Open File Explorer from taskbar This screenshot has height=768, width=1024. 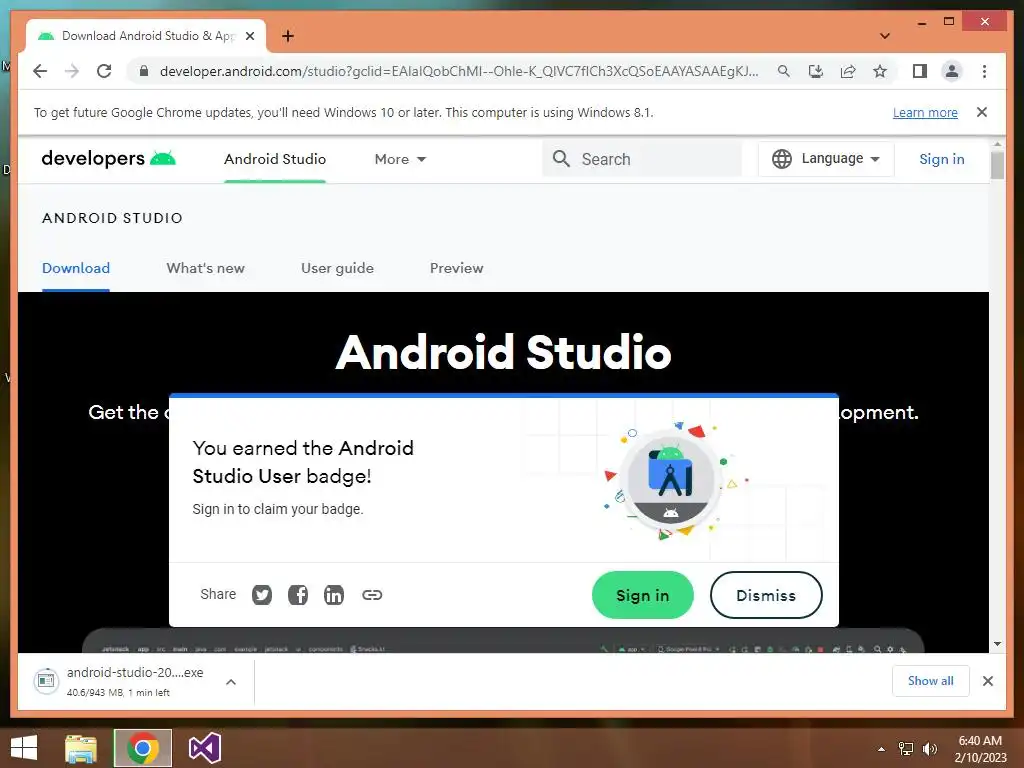point(81,748)
